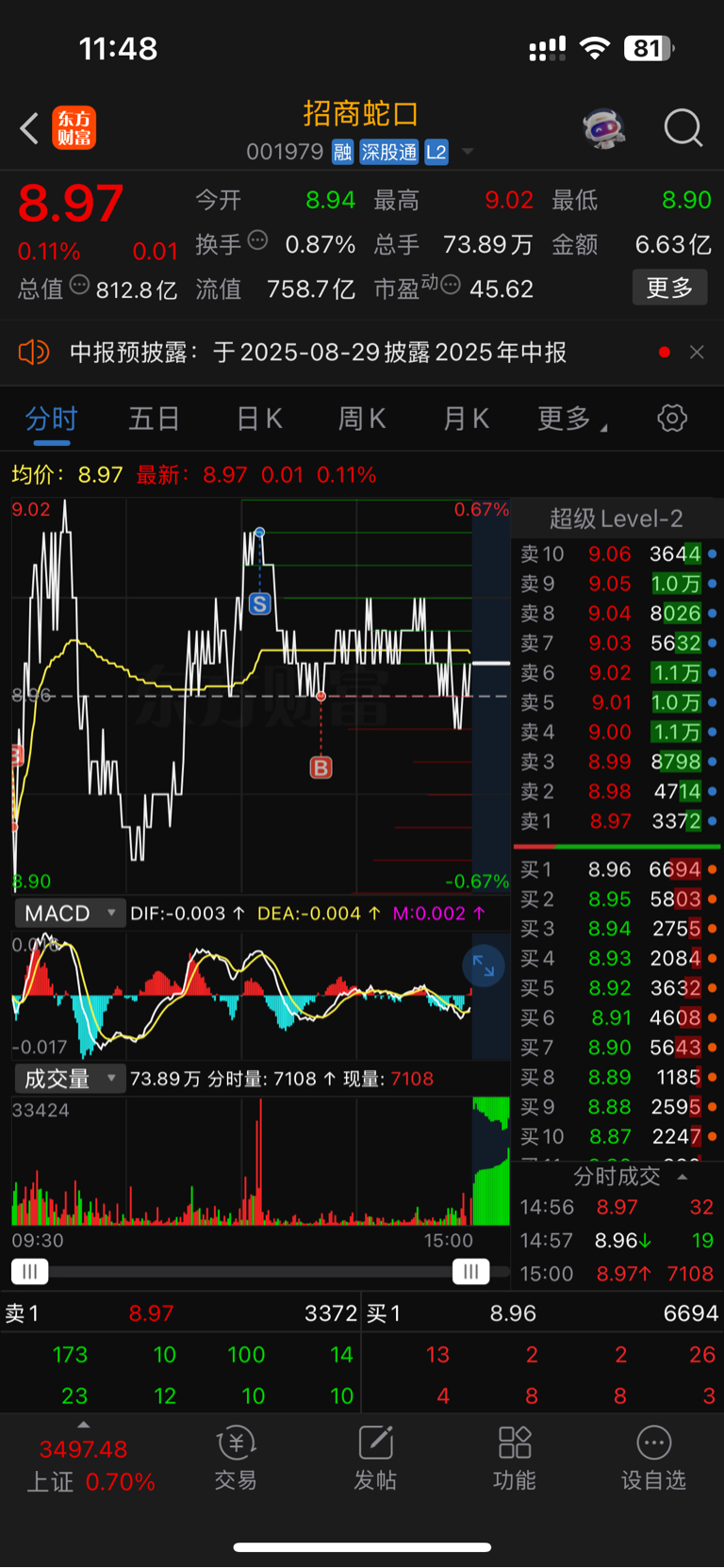This screenshot has width=724, height=1568.
Task: Select the 买1 8.96 order row
Action: (x=617, y=869)
